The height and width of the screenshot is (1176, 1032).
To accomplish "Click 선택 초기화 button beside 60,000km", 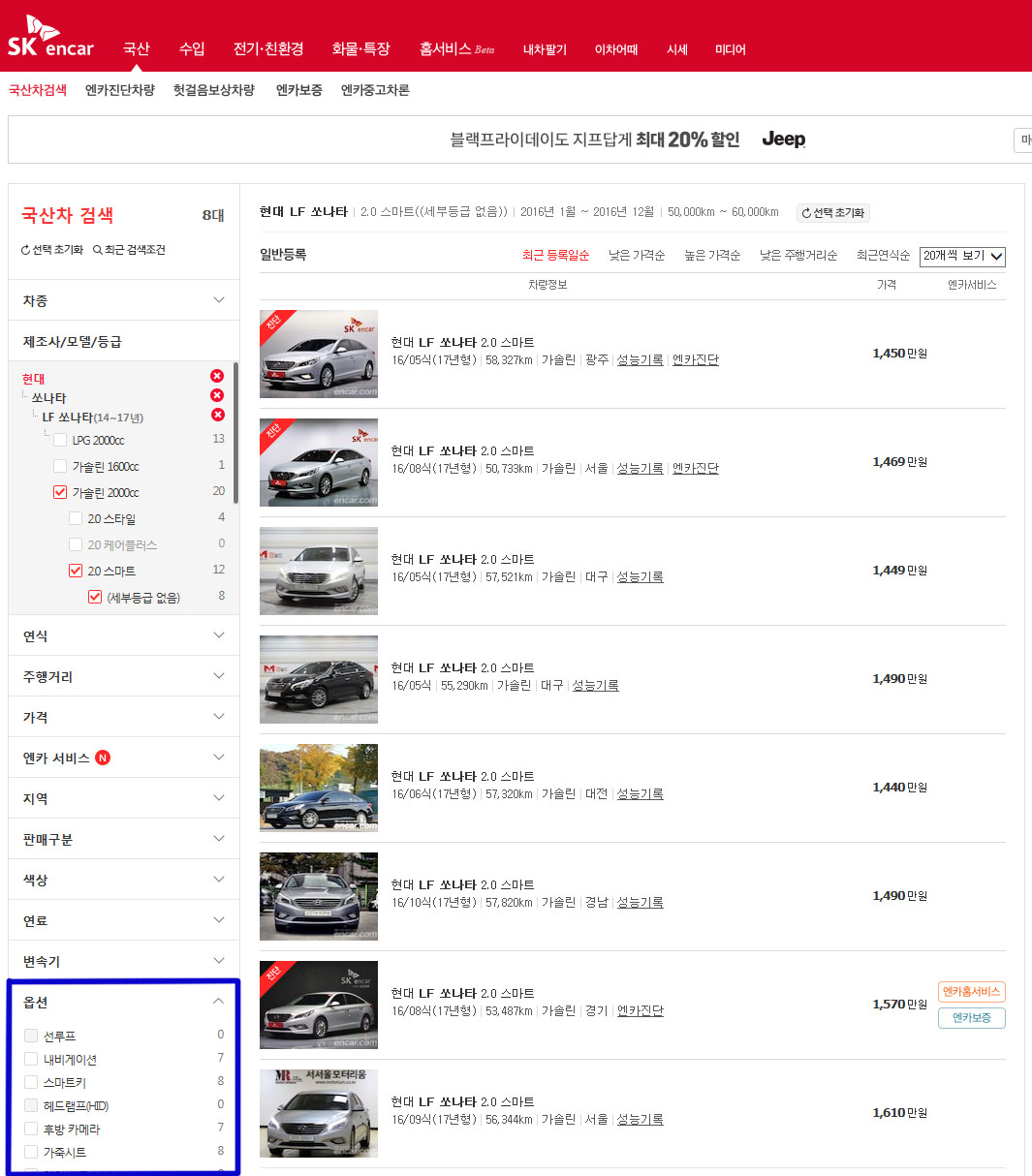I will [833, 212].
